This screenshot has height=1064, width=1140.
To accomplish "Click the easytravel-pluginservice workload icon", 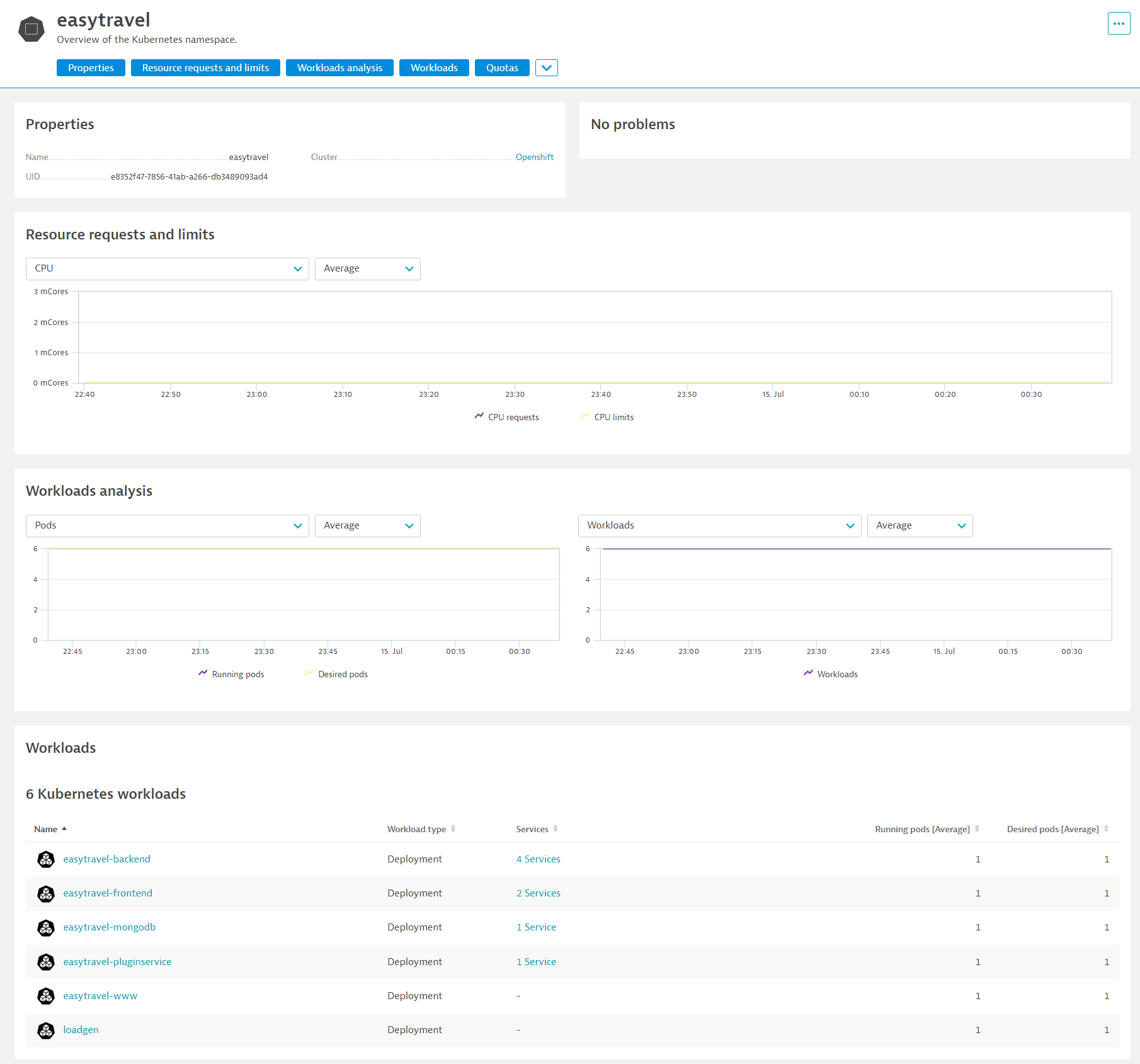I will [46, 962].
